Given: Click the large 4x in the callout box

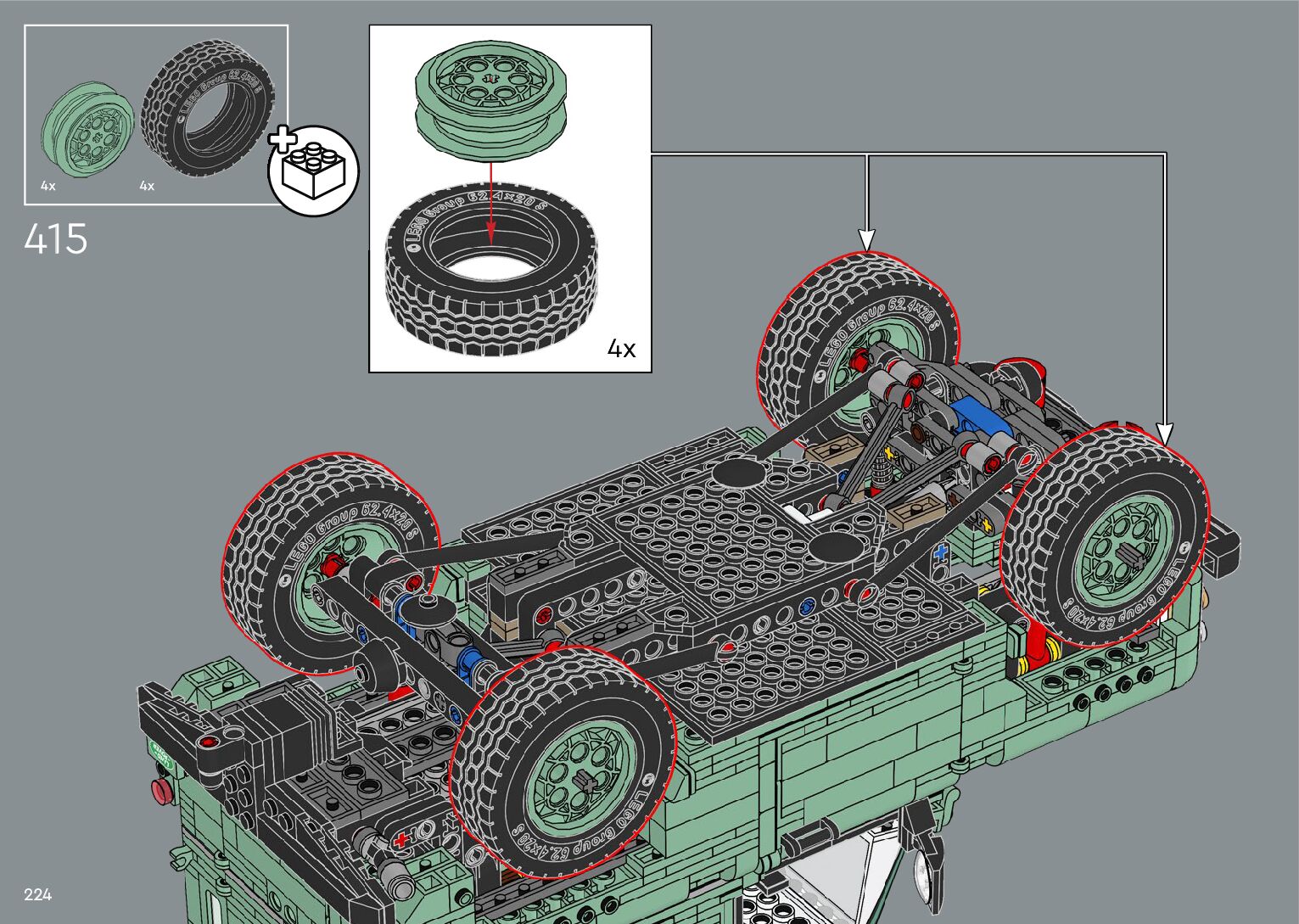Looking at the screenshot, I should [621, 349].
